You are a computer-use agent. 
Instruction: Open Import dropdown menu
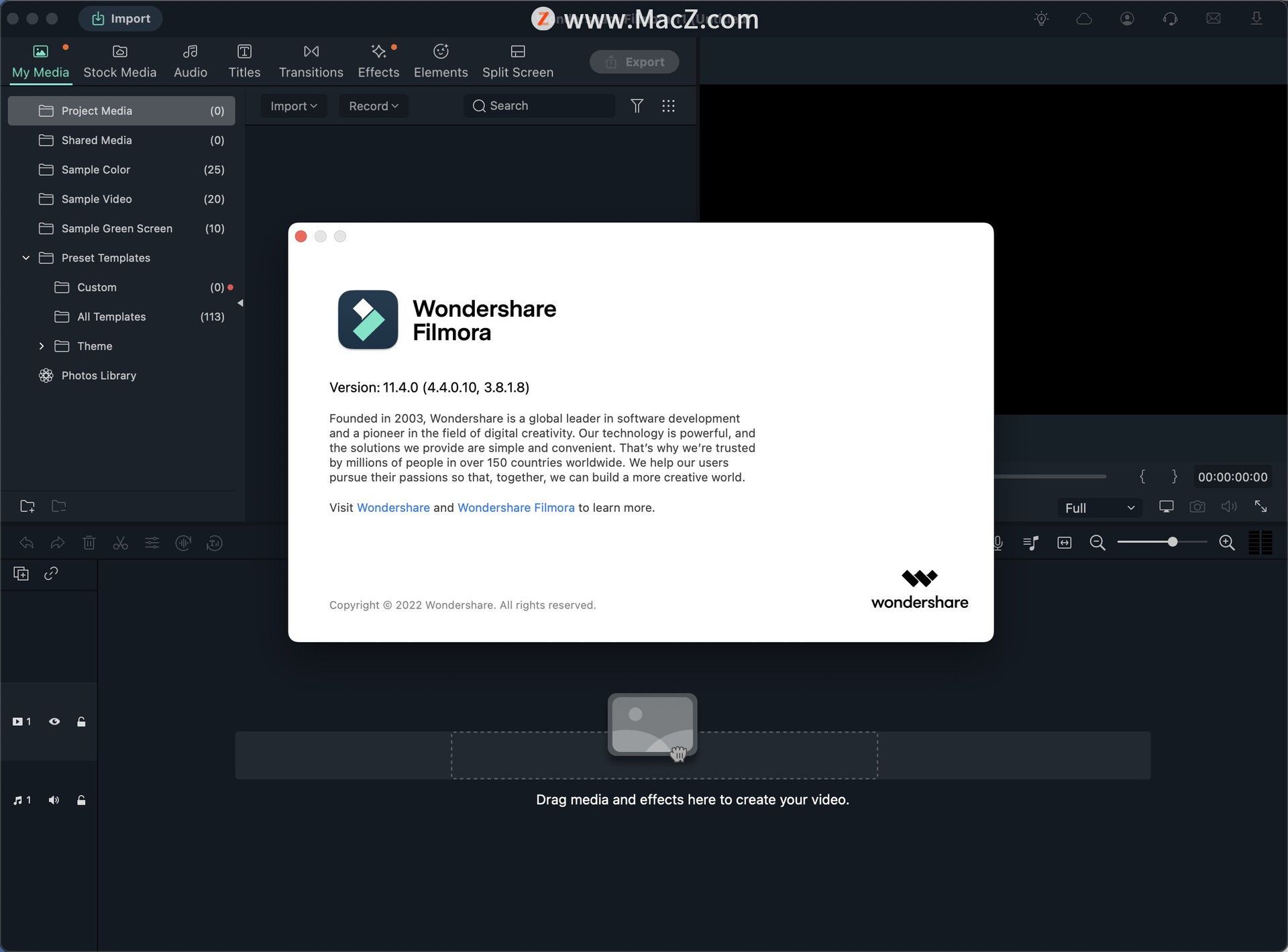(x=294, y=105)
